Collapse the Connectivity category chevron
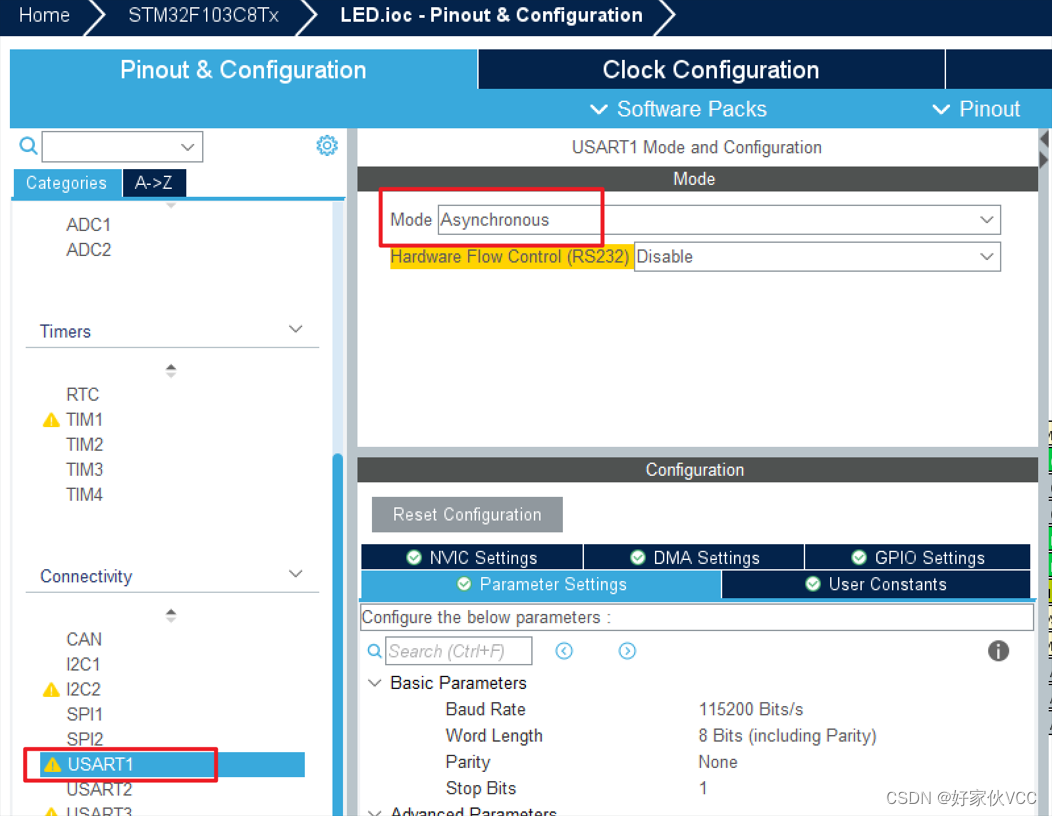1052x816 pixels. tap(295, 574)
